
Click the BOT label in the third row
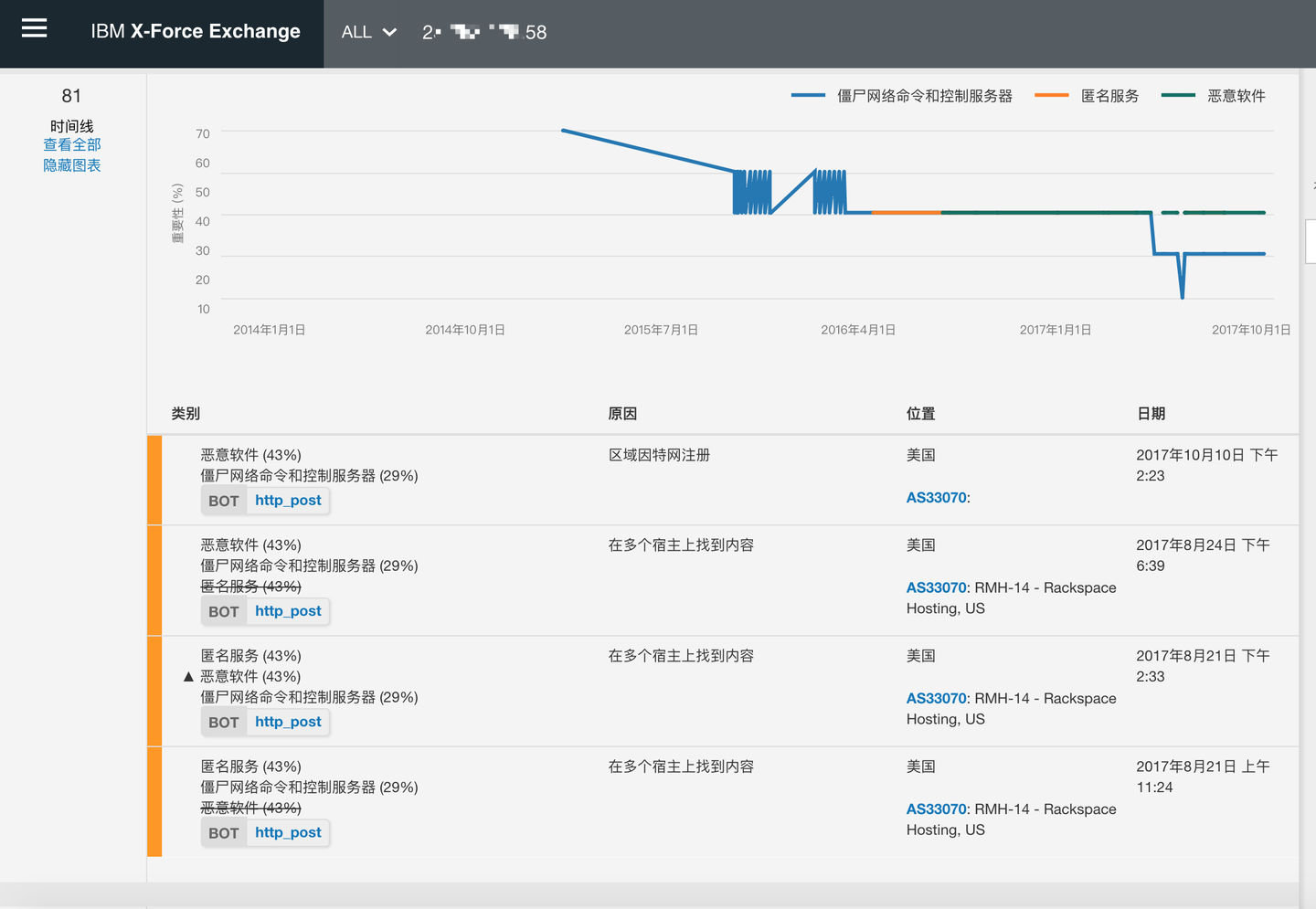224,723
